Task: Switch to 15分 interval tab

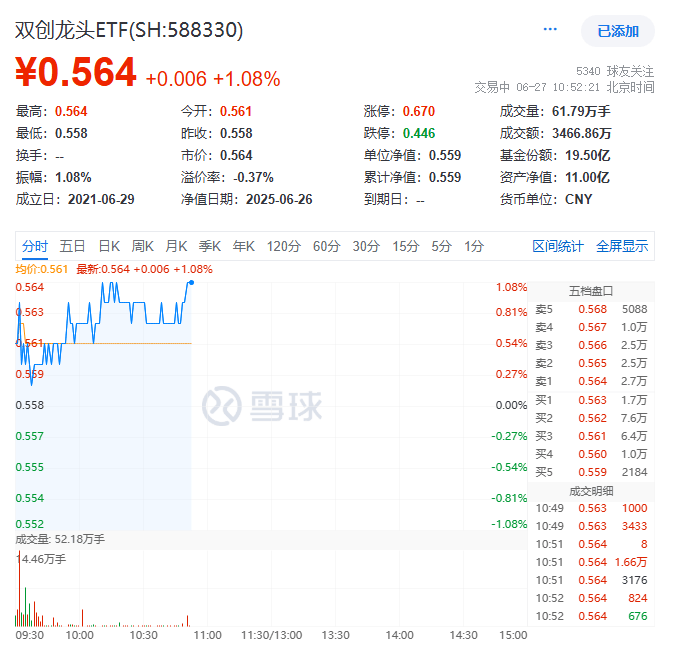Action: point(406,246)
